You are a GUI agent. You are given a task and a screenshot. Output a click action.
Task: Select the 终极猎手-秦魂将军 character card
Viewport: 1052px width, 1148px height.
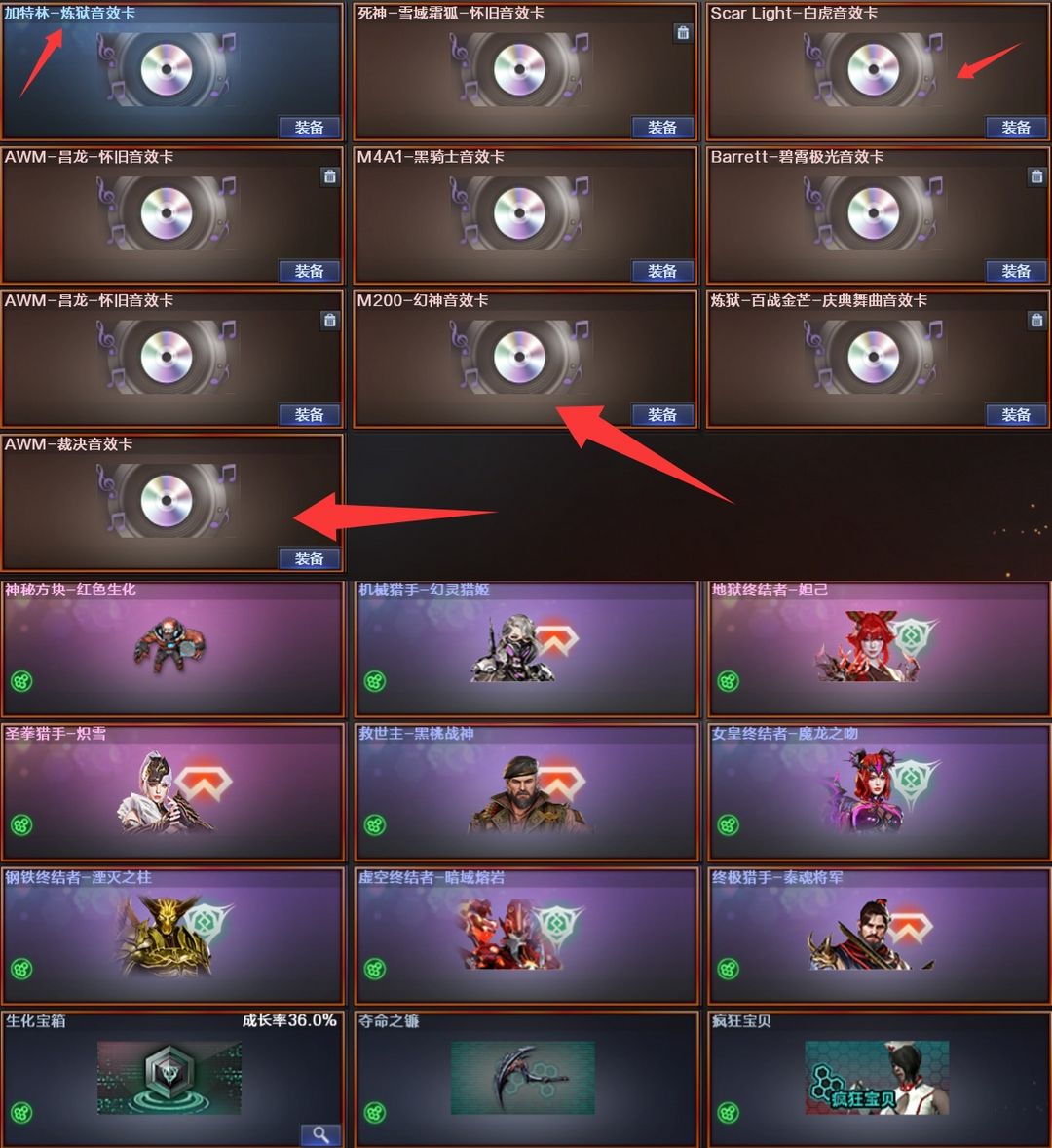(x=879, y=937)
